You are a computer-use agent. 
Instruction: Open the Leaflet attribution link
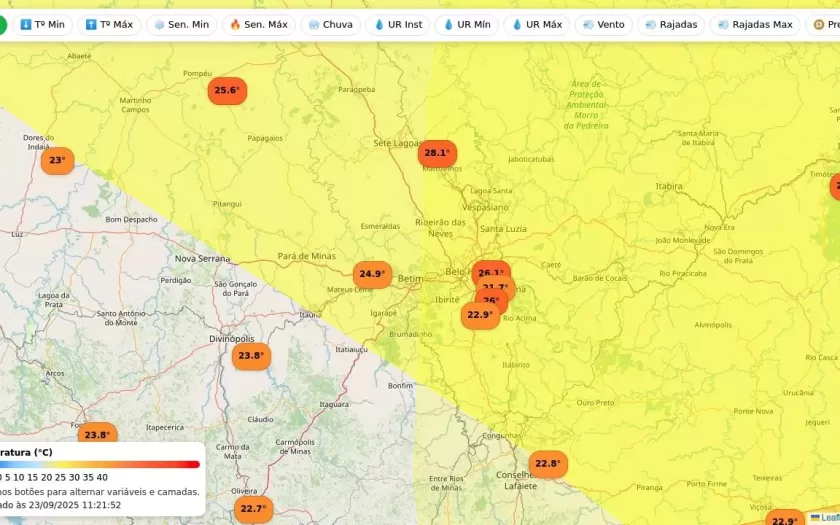(829, 517)
